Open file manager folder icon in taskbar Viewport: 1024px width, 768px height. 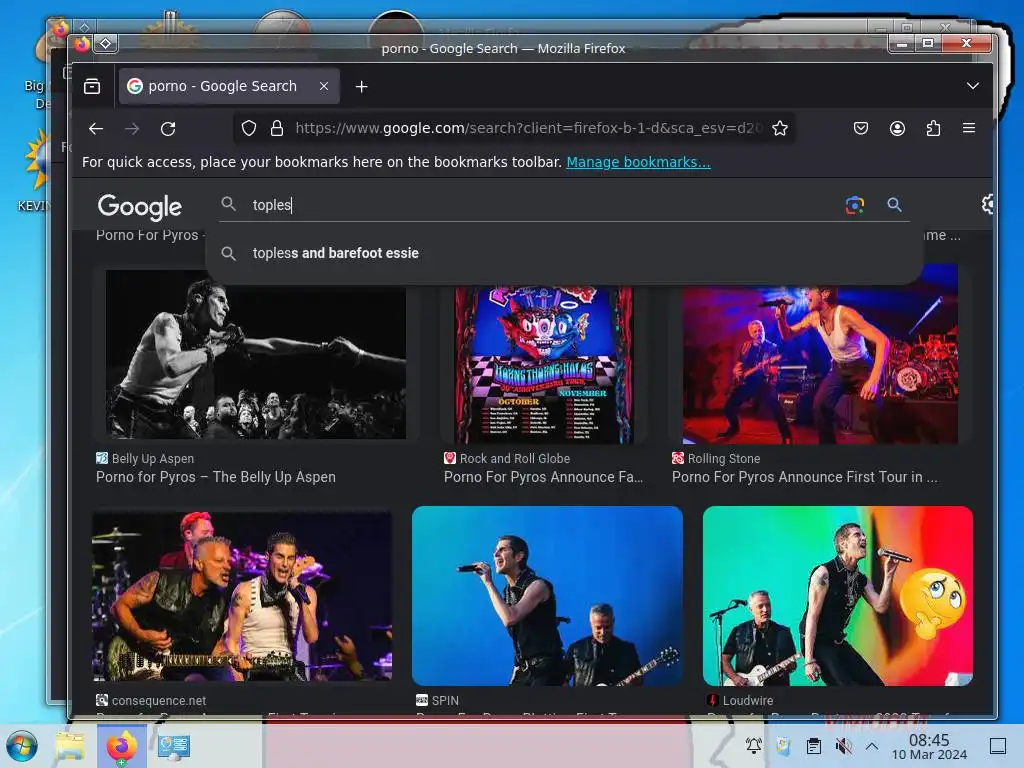pyautogui.click(x=70, y=746)
